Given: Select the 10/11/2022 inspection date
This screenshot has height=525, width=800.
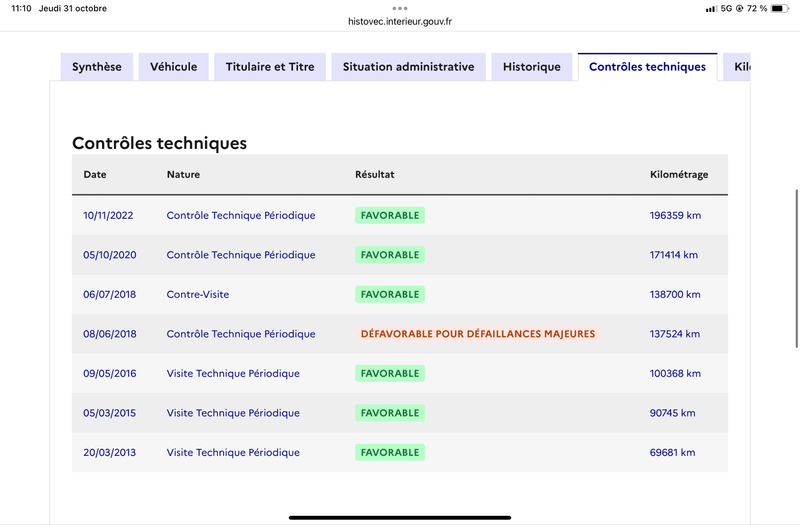Looking at the screenshot, I should click(x=108, y=215).
